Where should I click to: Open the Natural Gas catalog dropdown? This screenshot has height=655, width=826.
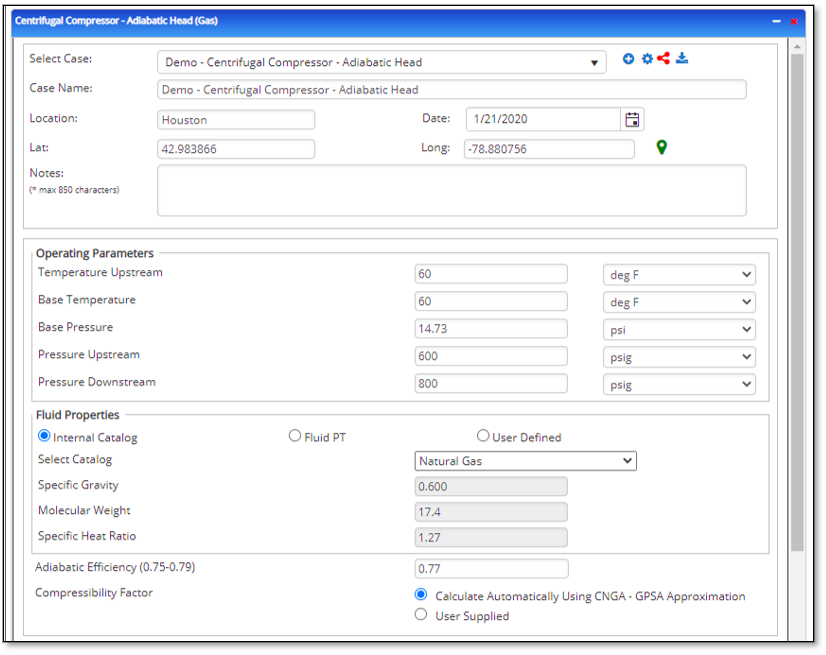(627, 461)
